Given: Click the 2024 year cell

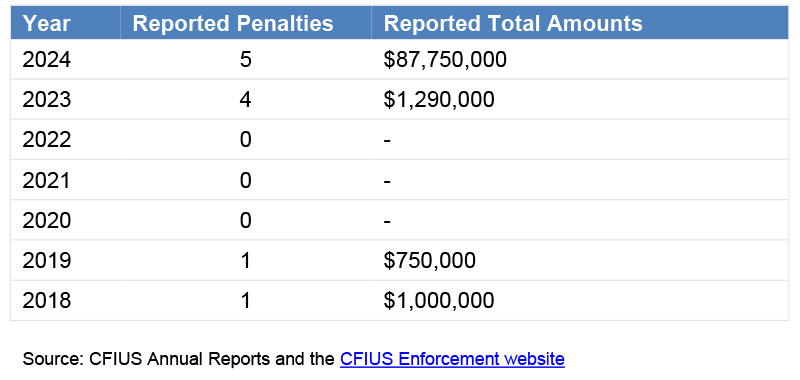Looking at the screenshot, I should point(65,59).
